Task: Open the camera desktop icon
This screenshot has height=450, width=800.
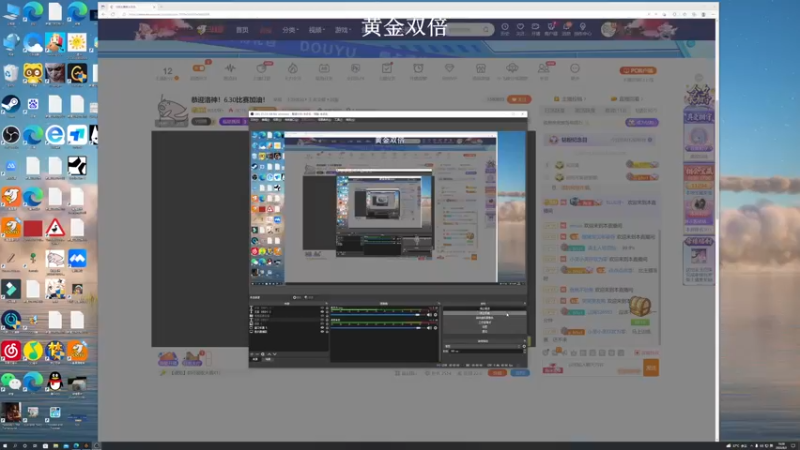Action: click(77, 383)
